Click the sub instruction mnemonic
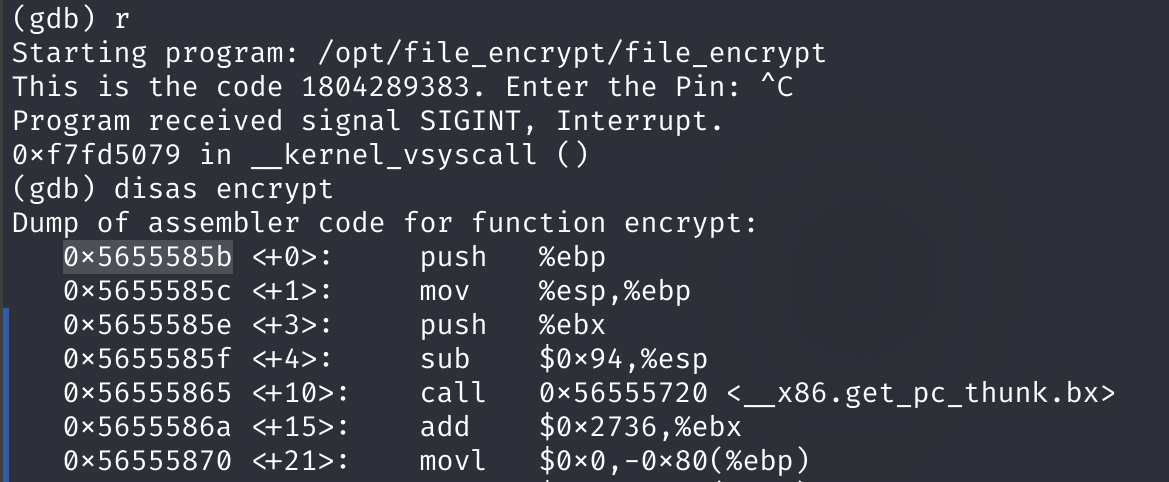1169x482 pixels. click(445, 359)
